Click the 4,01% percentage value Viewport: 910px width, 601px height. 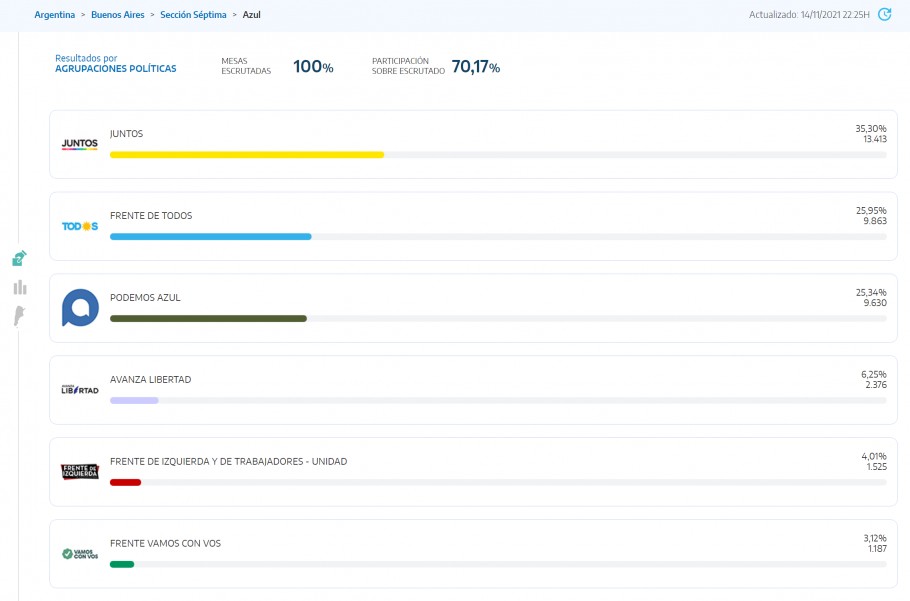click(x=874, y=457)
